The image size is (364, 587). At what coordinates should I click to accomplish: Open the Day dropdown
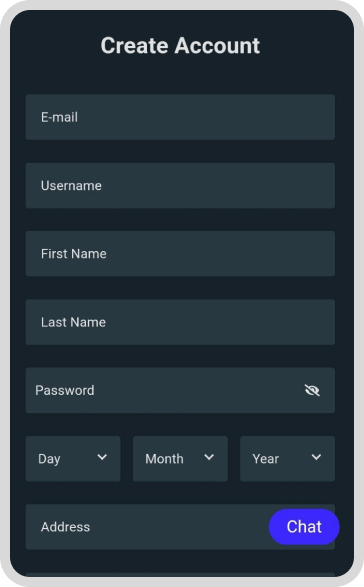point(73,459)
